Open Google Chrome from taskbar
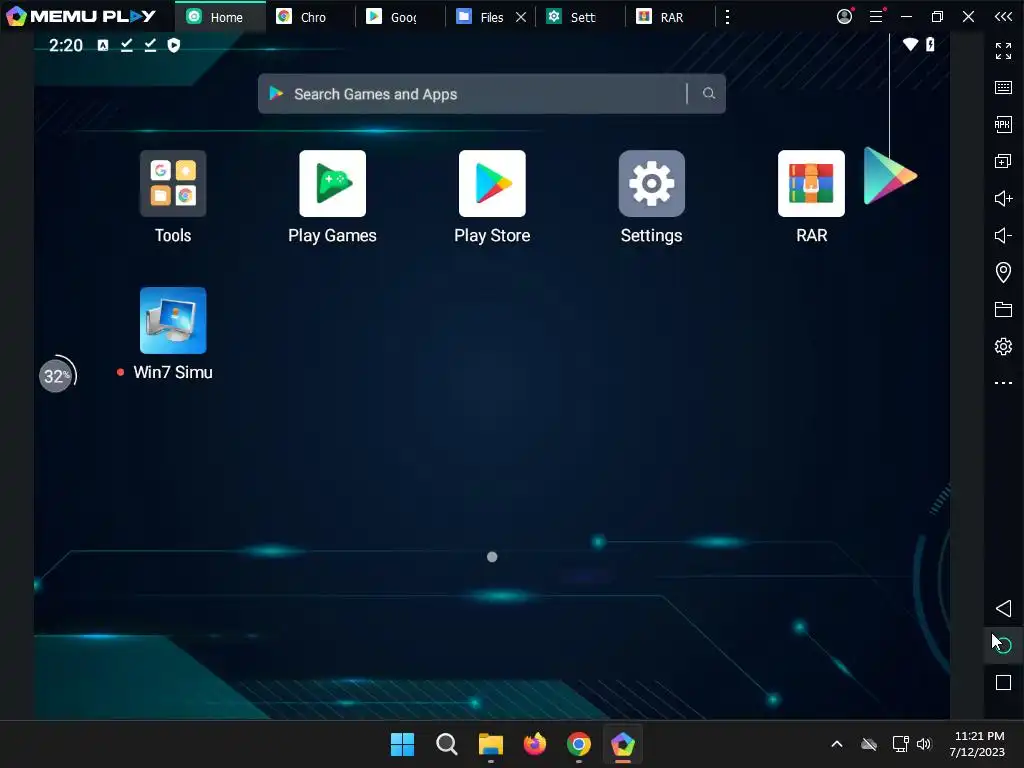 point(579,744)
